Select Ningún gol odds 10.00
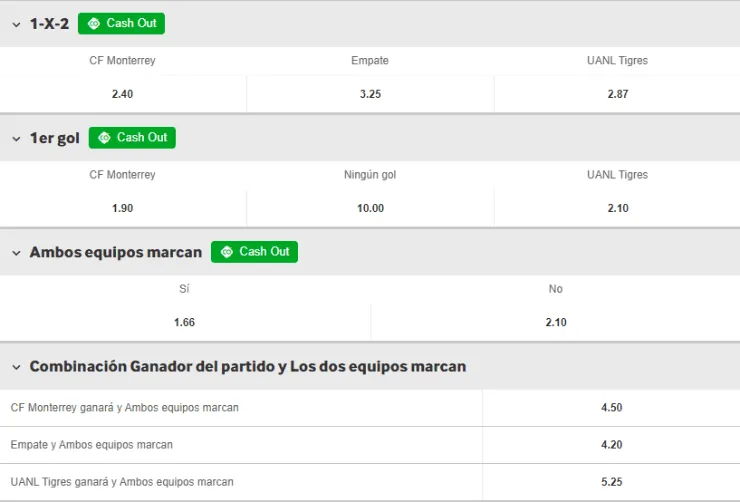Image resolution: width=740 pixels, height=502 pixels. (x=370, y=208)
